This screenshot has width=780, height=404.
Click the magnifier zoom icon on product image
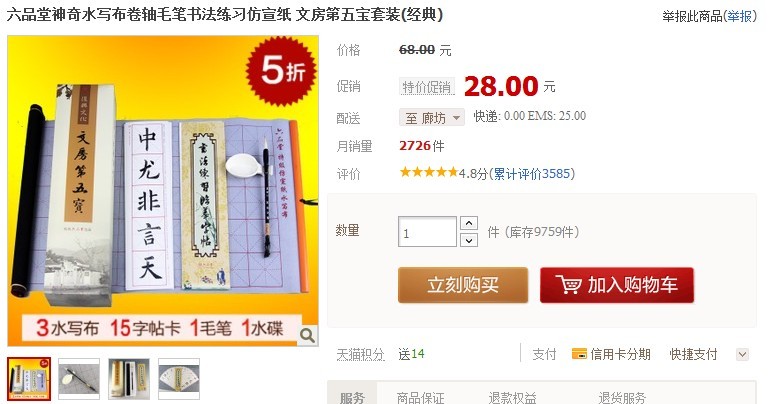click(x=307, y=335)
